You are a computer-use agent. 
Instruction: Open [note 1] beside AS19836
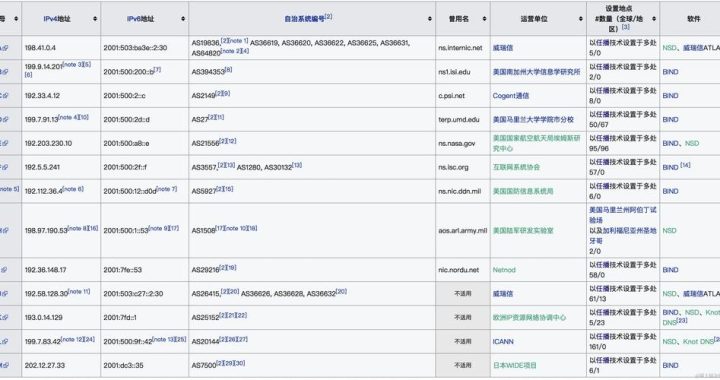click(x=238, y=40)
